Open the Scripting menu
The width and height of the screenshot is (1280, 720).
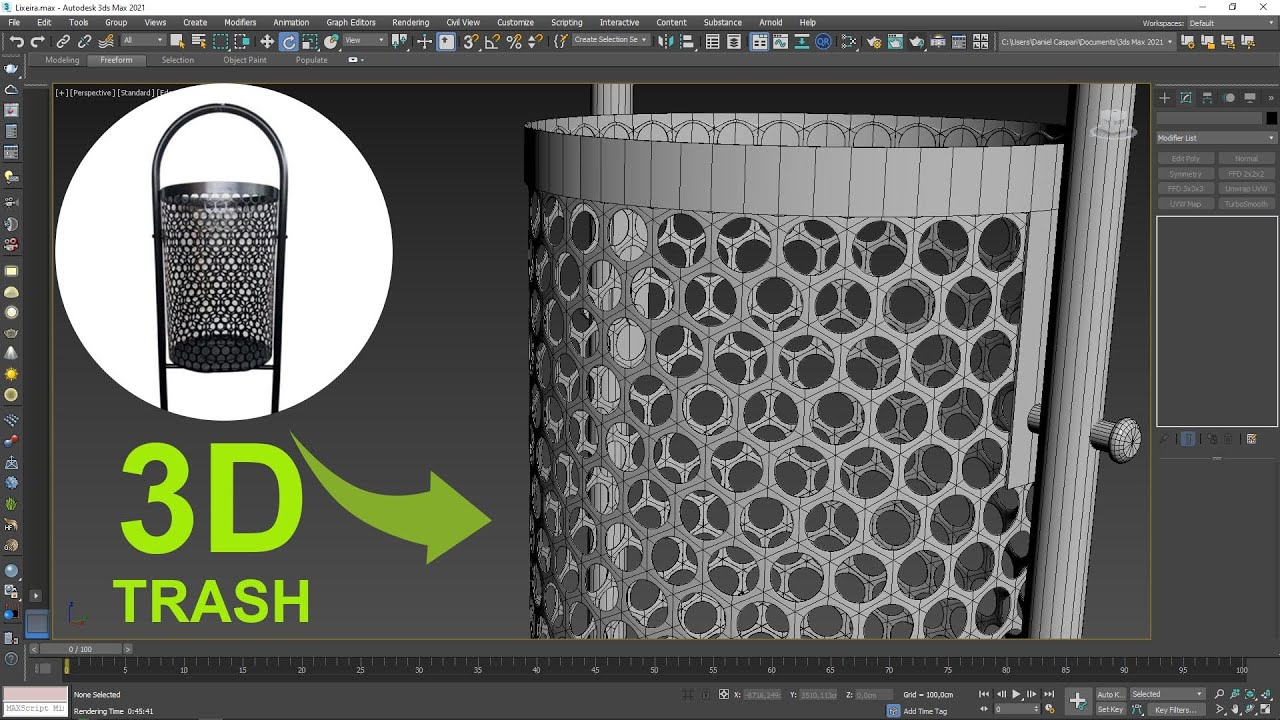click(566, 22)
